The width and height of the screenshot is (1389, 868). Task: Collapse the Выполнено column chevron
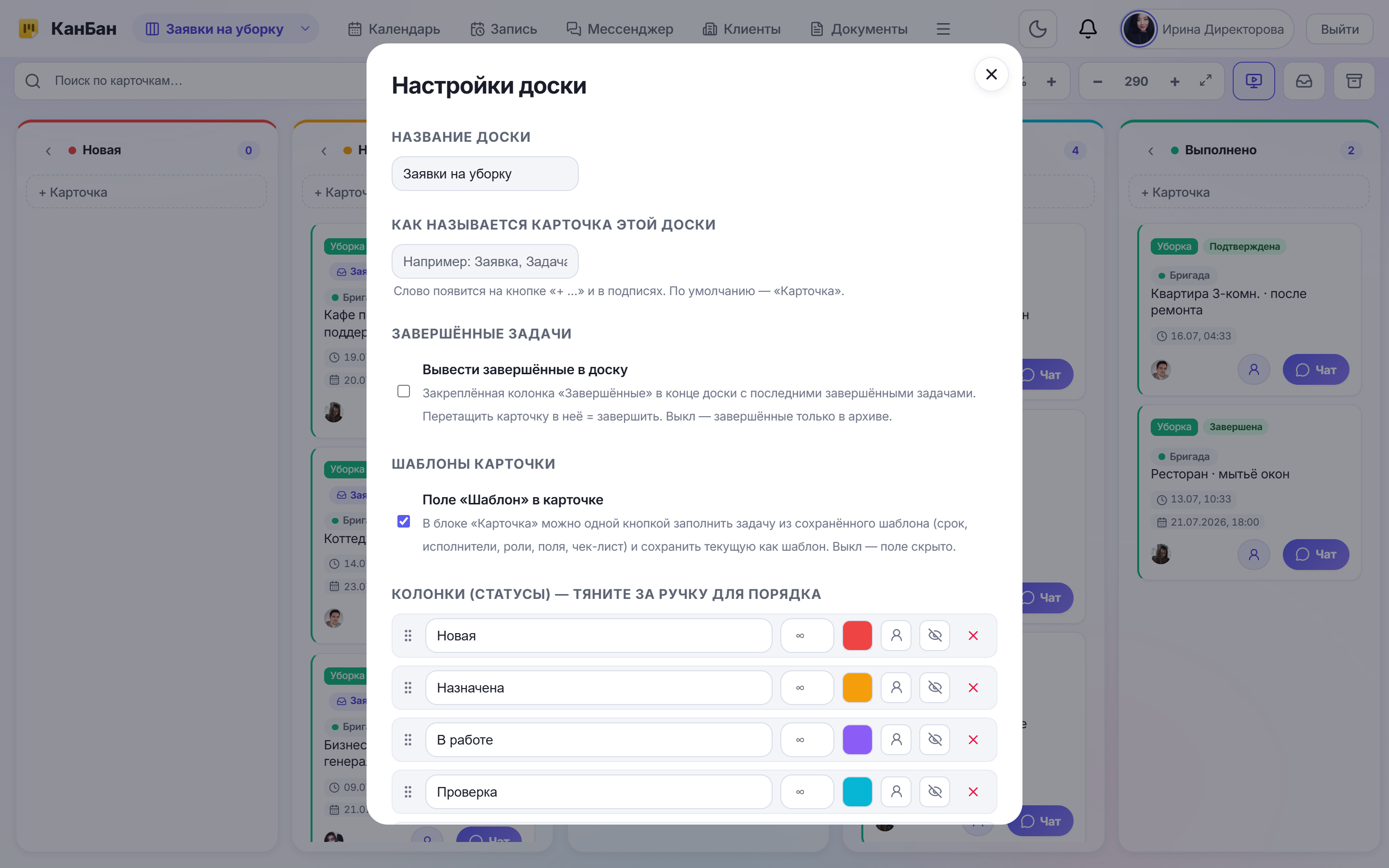tap(1150, 150)
